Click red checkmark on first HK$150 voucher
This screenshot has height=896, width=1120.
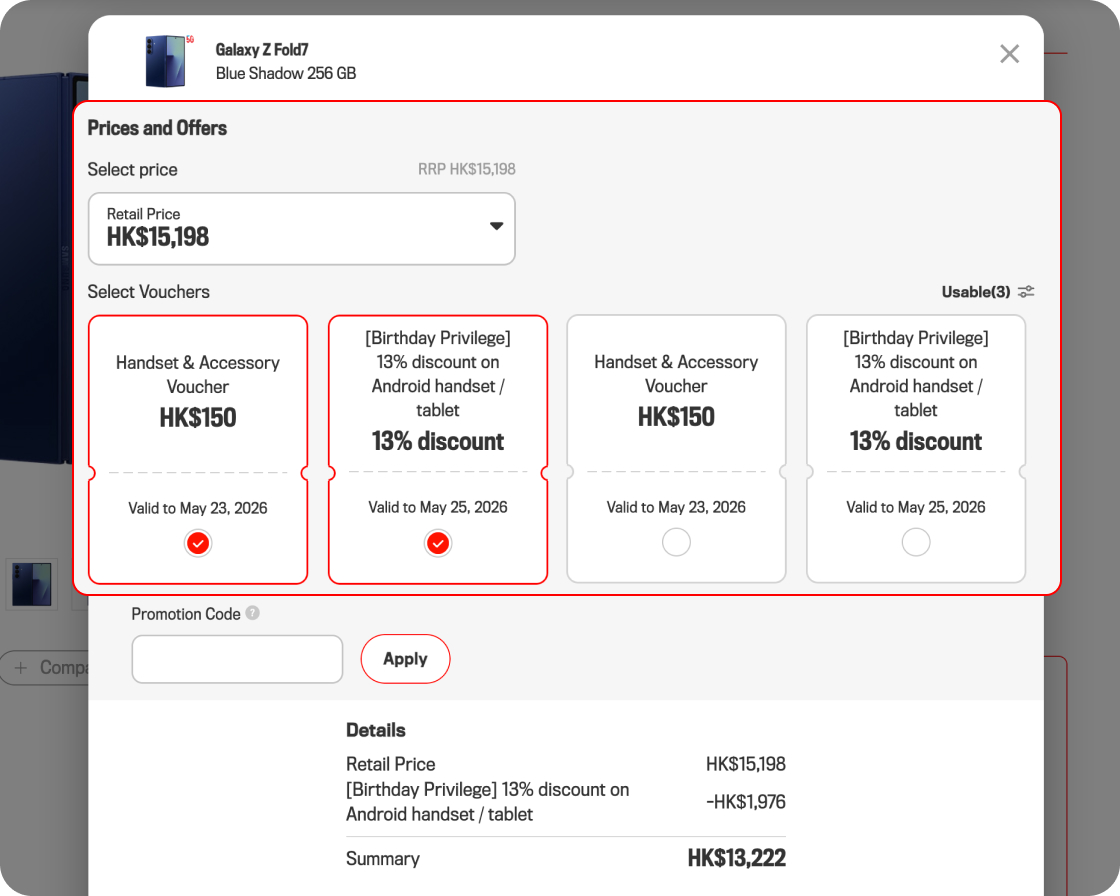198,543
